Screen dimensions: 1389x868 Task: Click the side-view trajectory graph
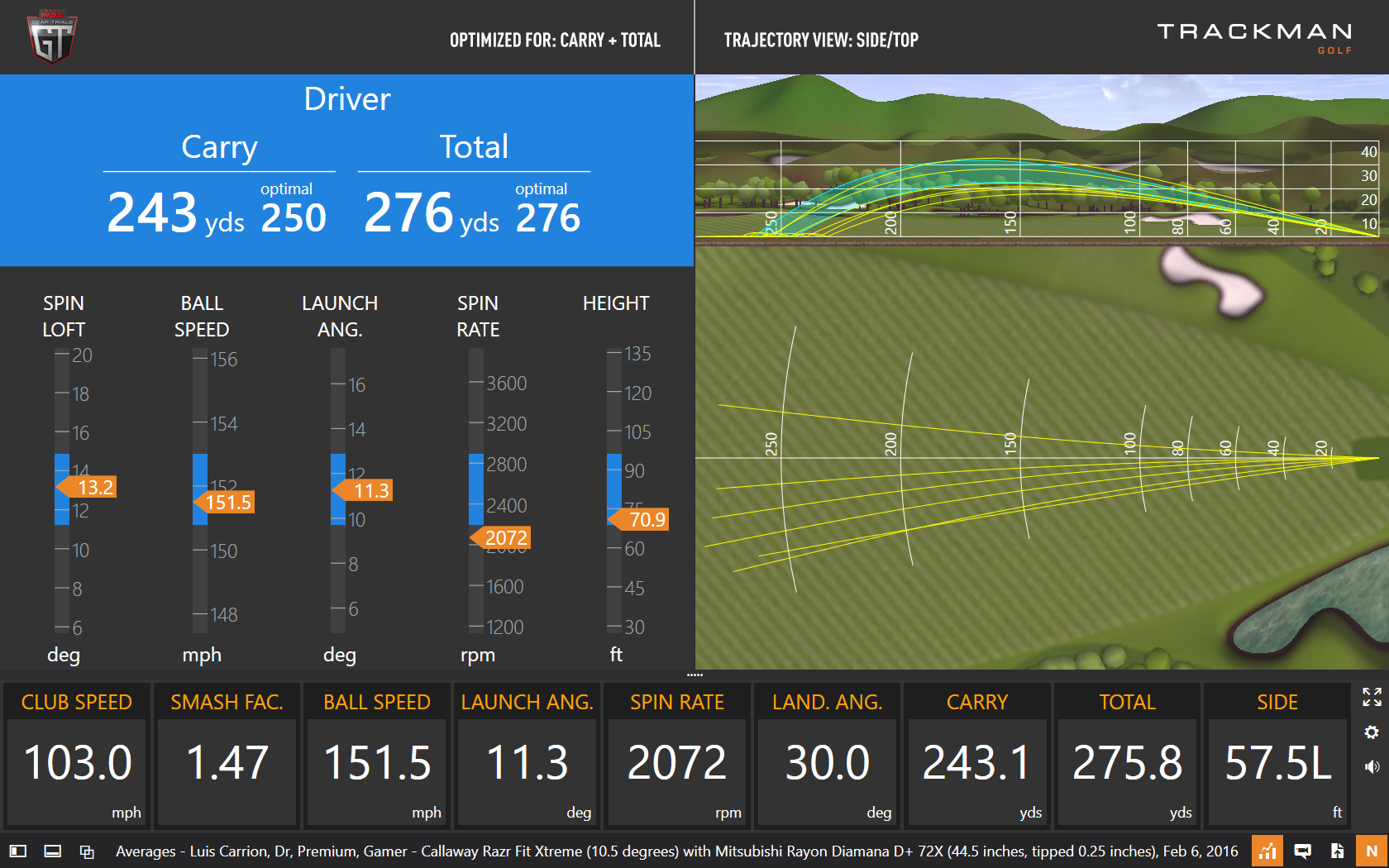[x=1037, y=189]
